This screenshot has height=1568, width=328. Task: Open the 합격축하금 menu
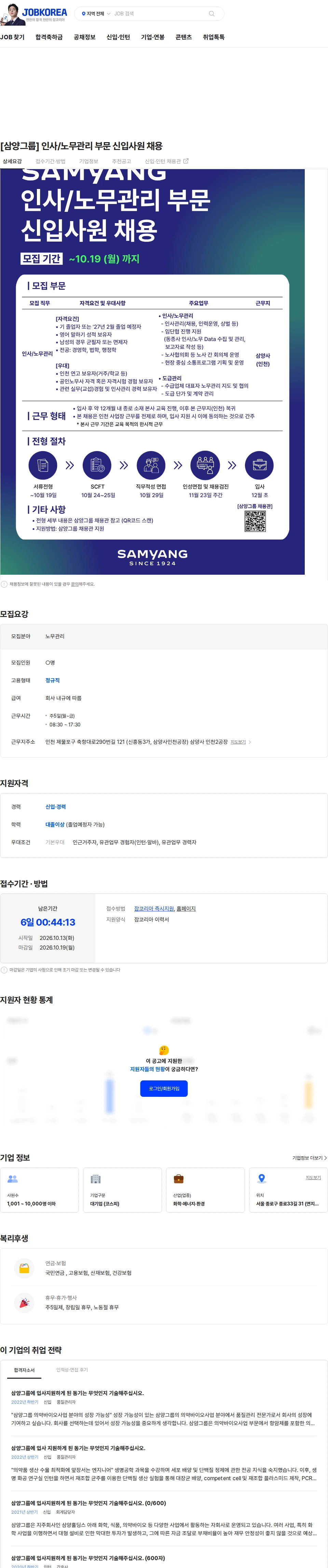tap(49, 37)
